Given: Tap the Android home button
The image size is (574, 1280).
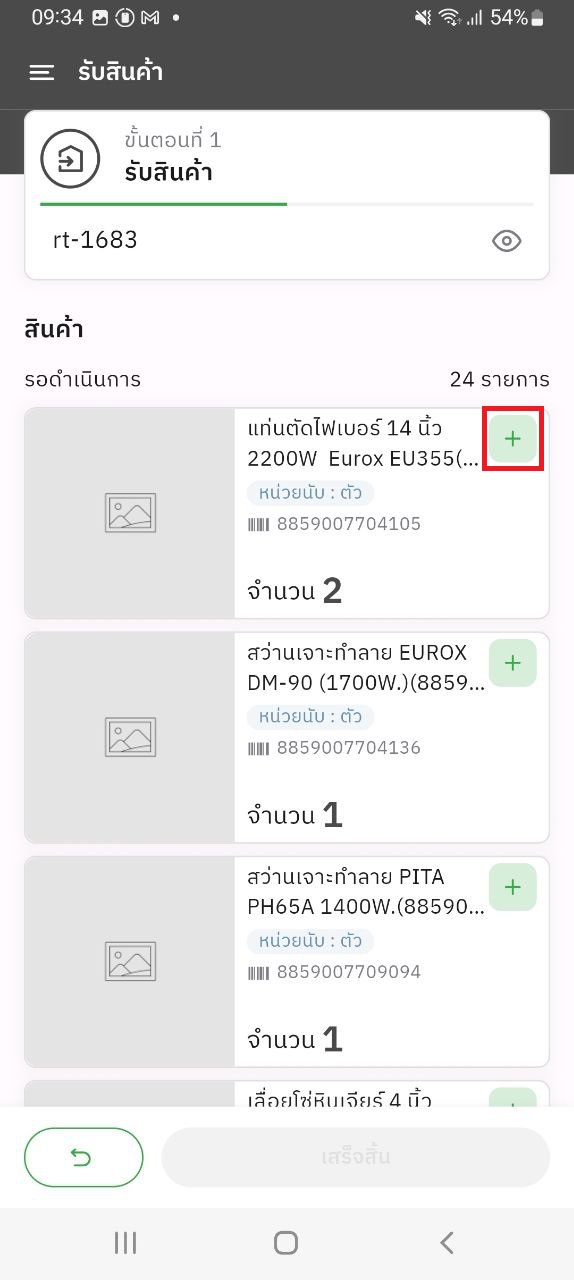Looking at the screenshot, I should coord(286,1243).
